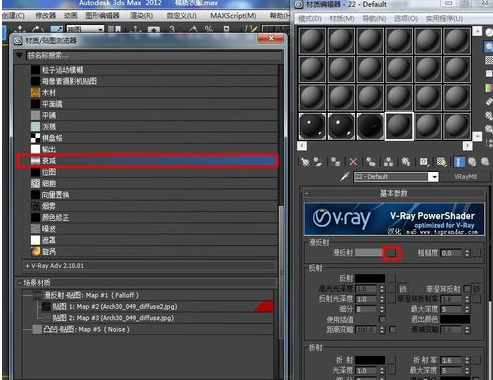The image size is (493, 380).
Task: Click 反射 reflection black color swatch
Action: point(370,278)
